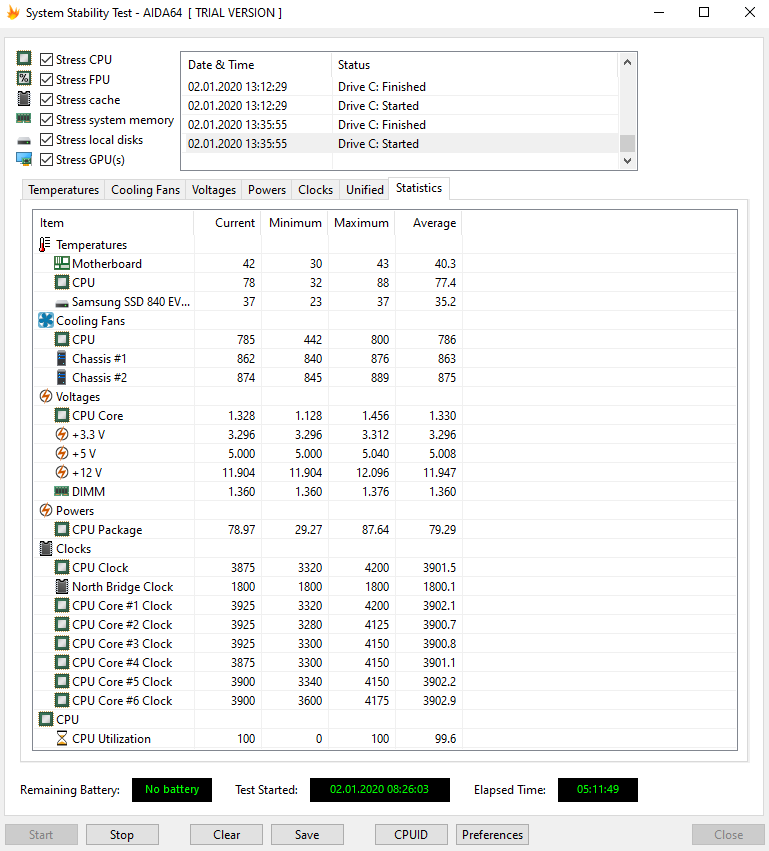769x851 pixels.
Task: Click the blue fan icon of Cooling Fans group
Action: (46, 320)
